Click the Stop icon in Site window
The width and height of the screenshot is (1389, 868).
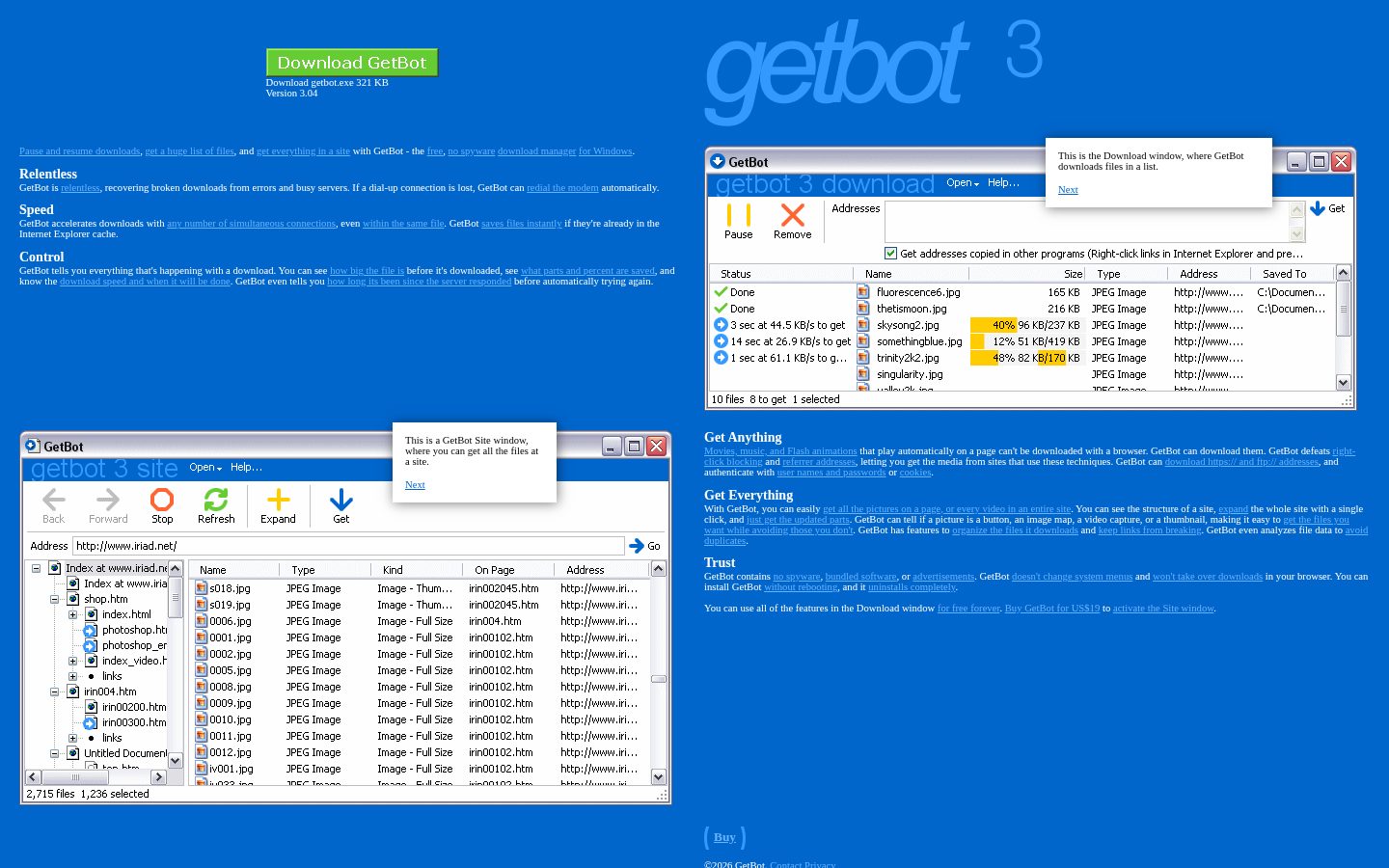click(162, 500)
